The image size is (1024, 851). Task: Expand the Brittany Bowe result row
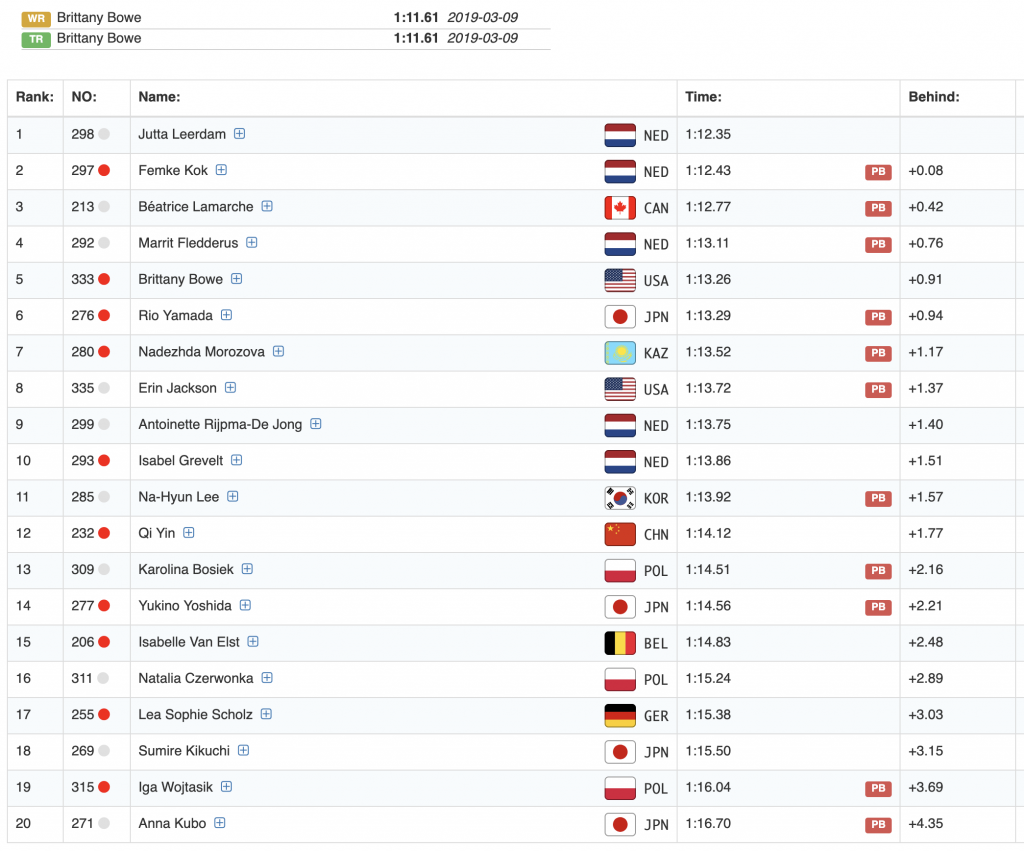237,279
